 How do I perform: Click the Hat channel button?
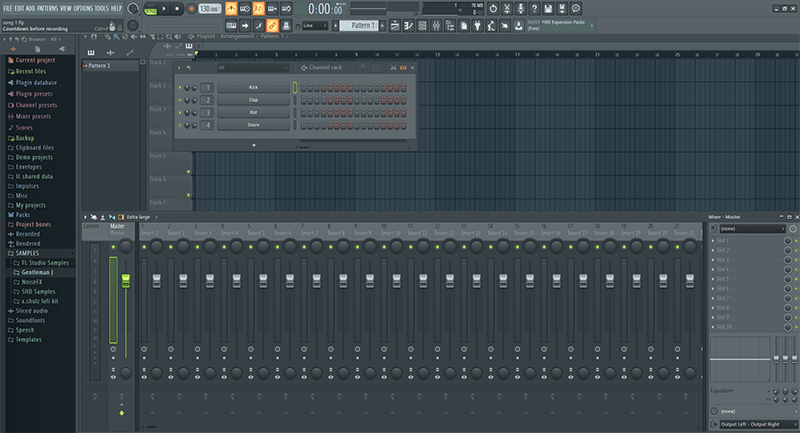coord(253,113)
